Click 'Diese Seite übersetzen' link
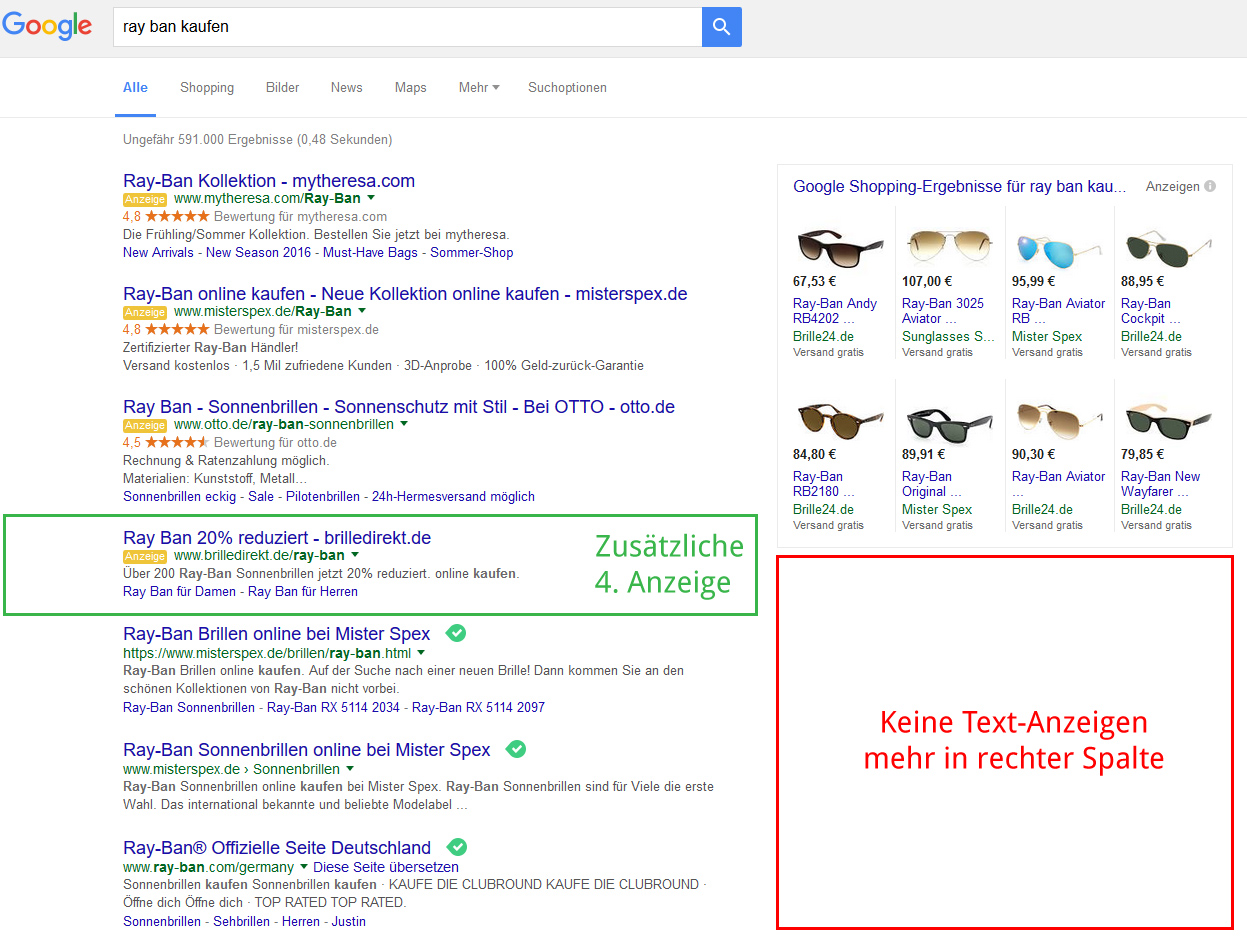Image resolution: width=1247 pixels, height=942 pixels. (x=386, y=868)
